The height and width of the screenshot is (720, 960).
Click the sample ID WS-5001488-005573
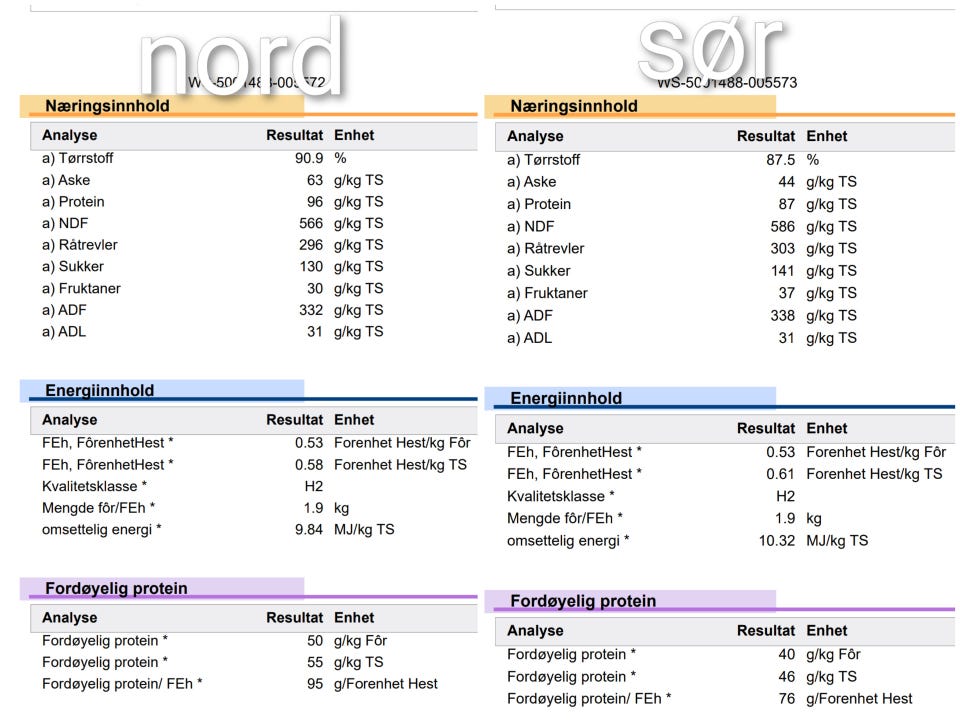click(x=727, y=83)
